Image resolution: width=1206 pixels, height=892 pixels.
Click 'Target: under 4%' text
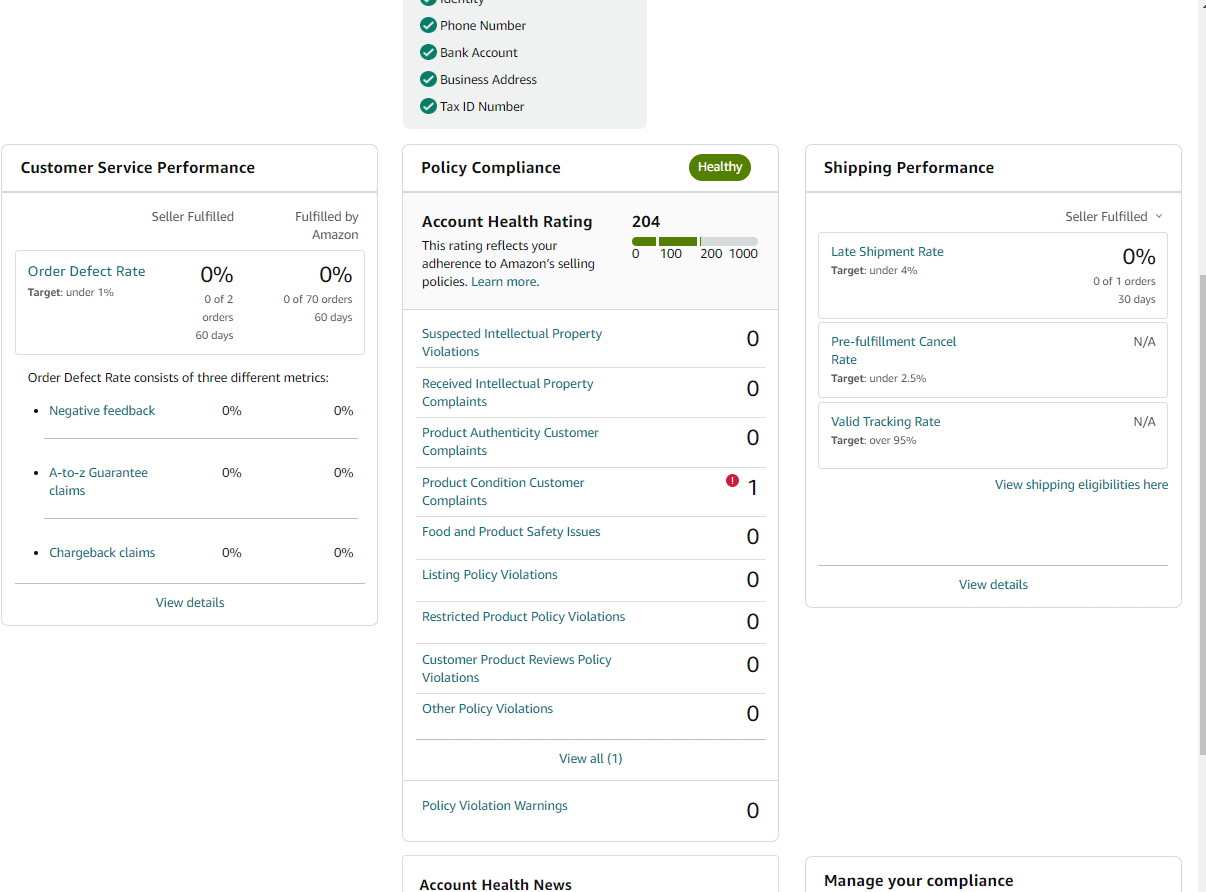click(x=874, y=270)
